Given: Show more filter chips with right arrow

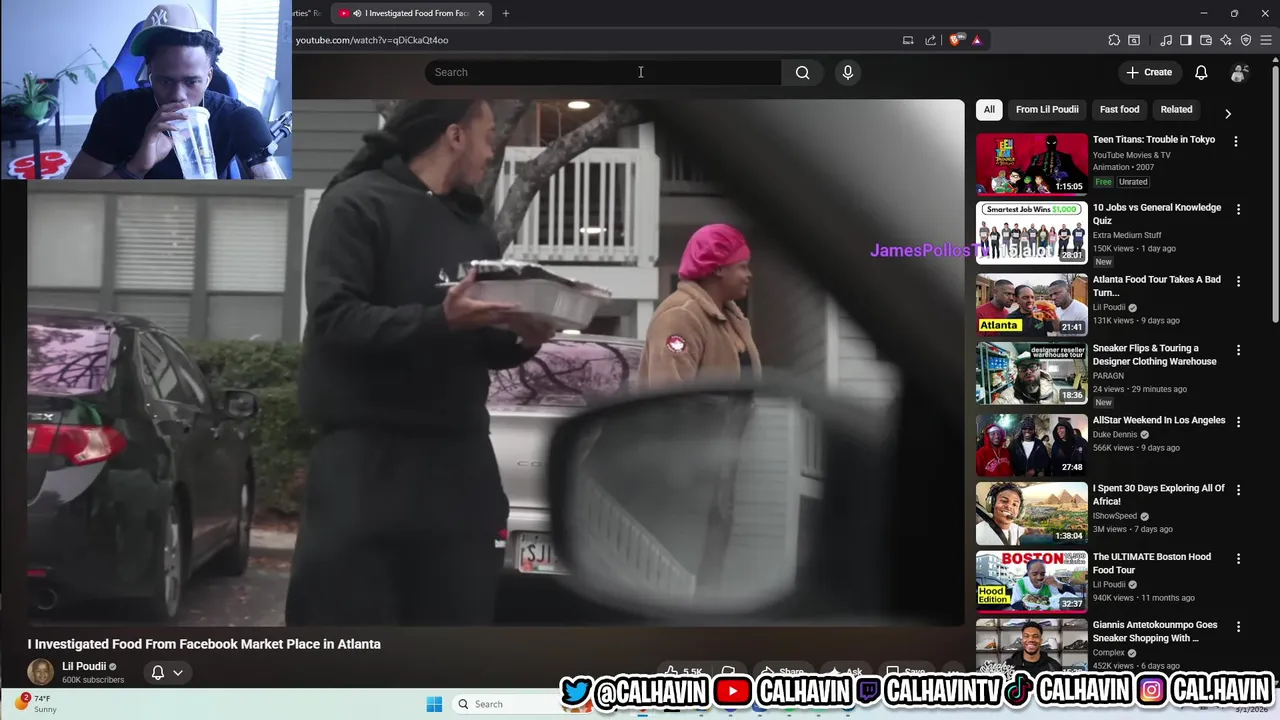Looking at the screenshot, I should tap(1228, 113).
